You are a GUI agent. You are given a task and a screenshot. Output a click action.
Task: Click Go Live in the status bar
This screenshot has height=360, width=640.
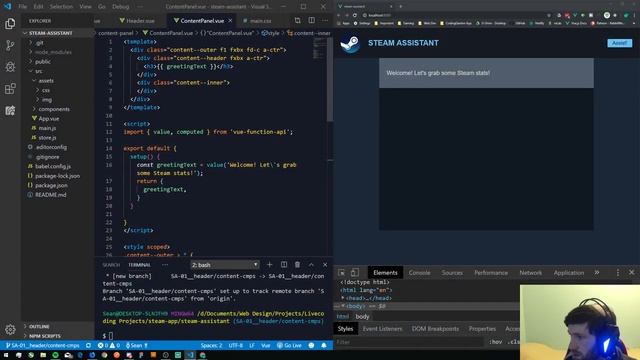pyautogui.click(x=289, y=345)
